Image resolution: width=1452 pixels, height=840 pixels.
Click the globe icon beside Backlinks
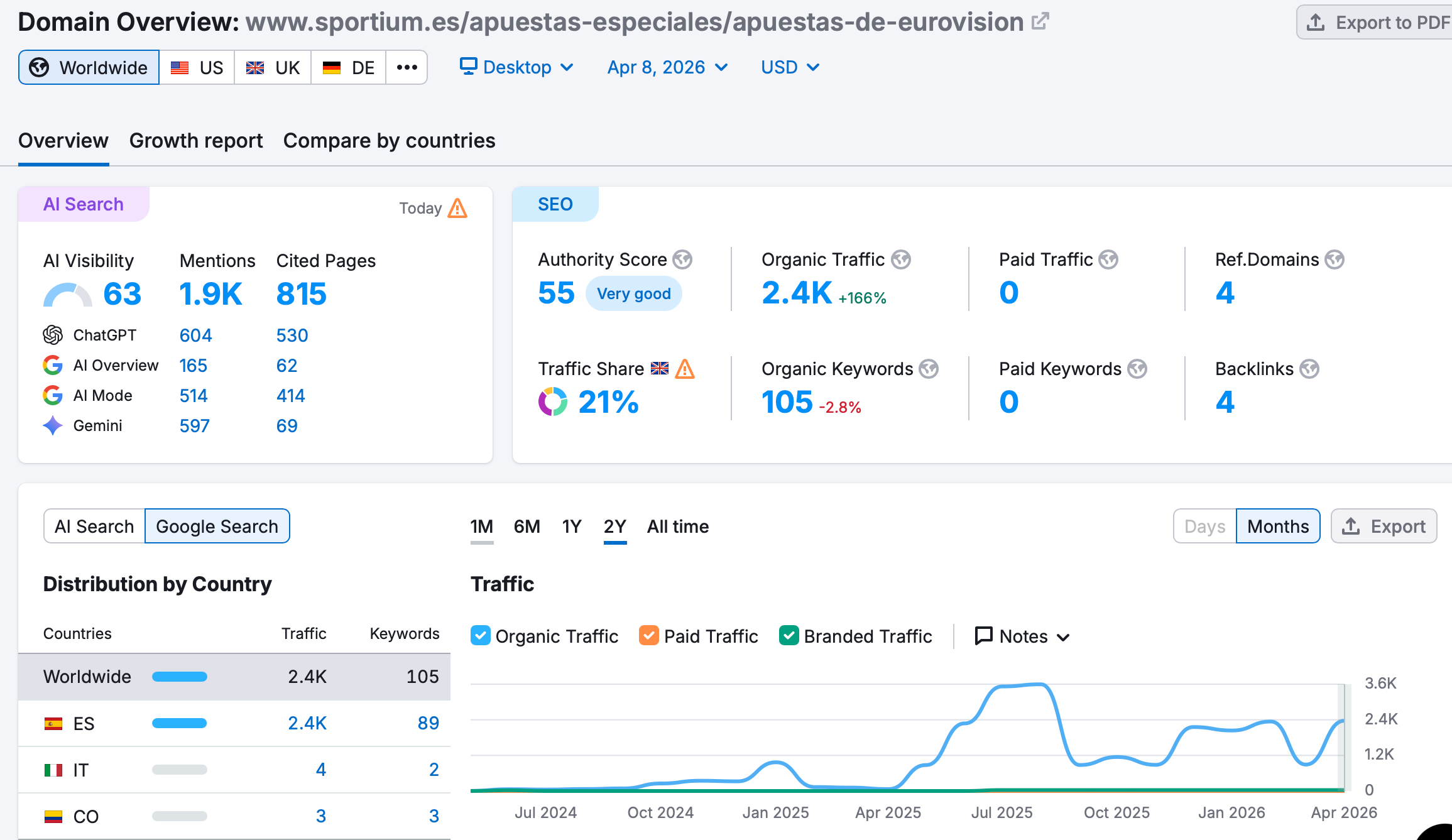coord(1309,369)
